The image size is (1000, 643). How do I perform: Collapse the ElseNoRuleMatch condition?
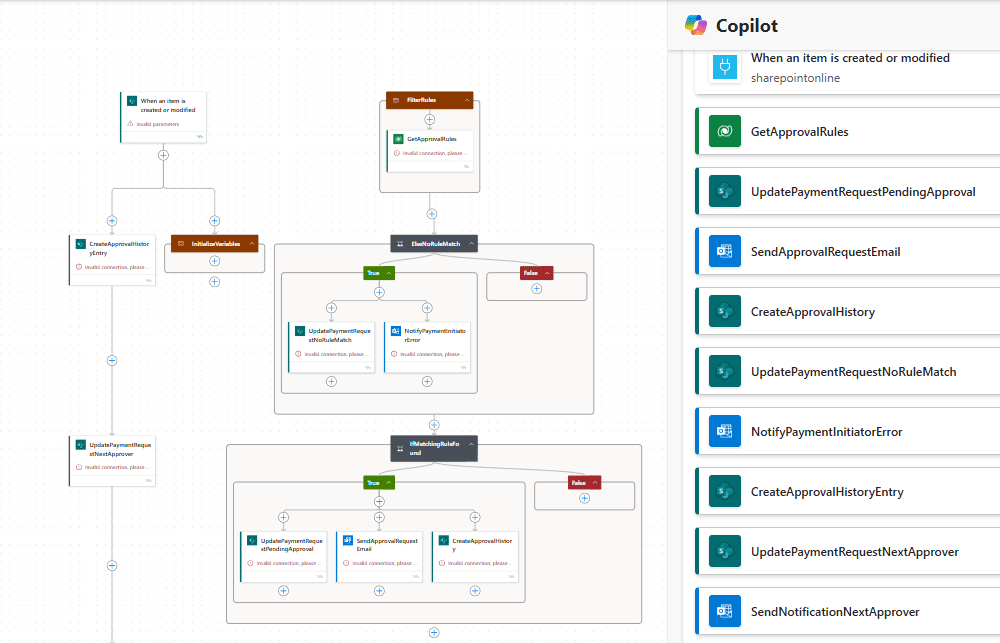pyautogui.click(x=471, y=243)
